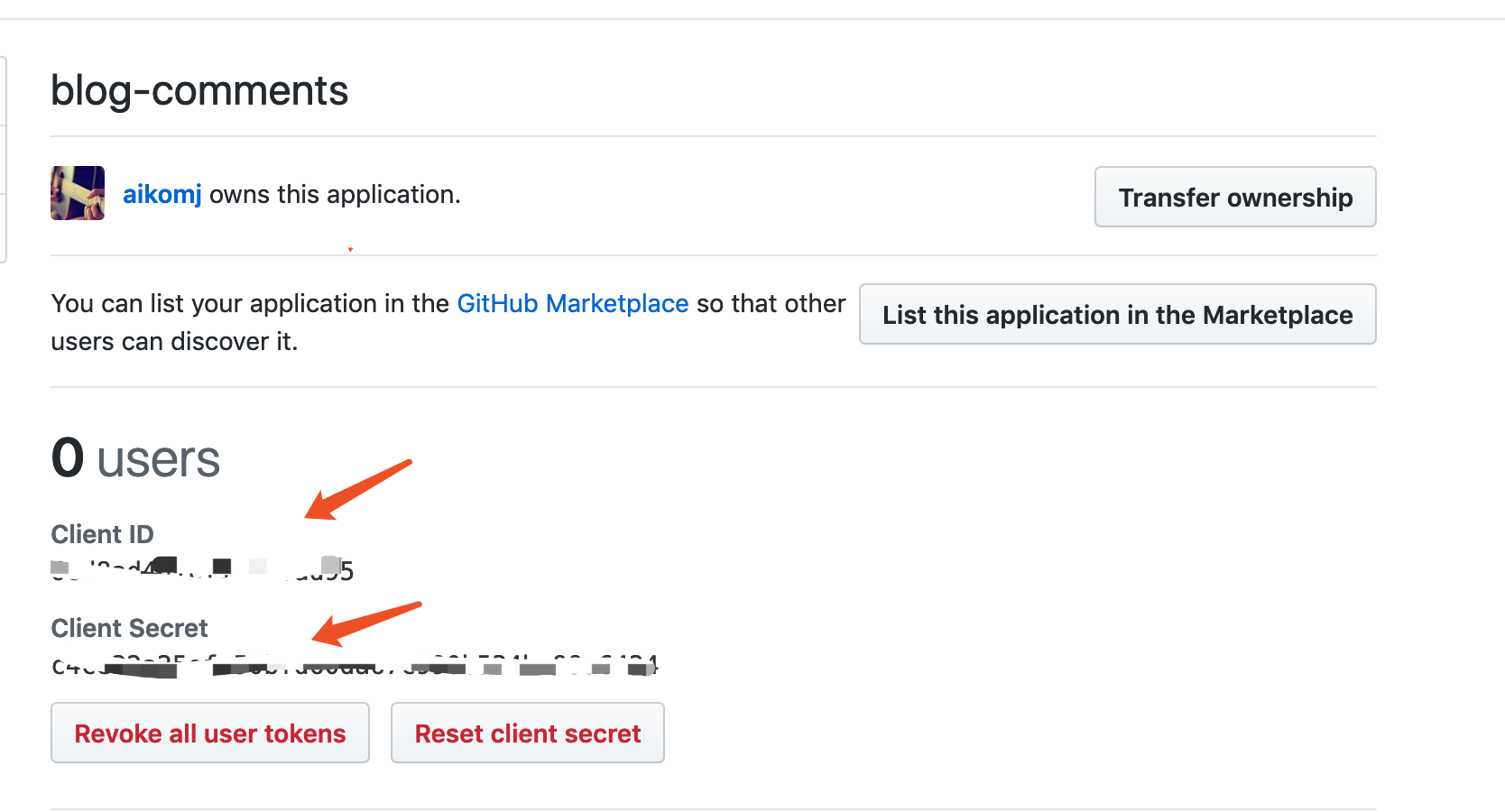List this application in the Marketplace
This screenshot has width=1505, height=812.
pyautogui.click(x=1118, y=314)
